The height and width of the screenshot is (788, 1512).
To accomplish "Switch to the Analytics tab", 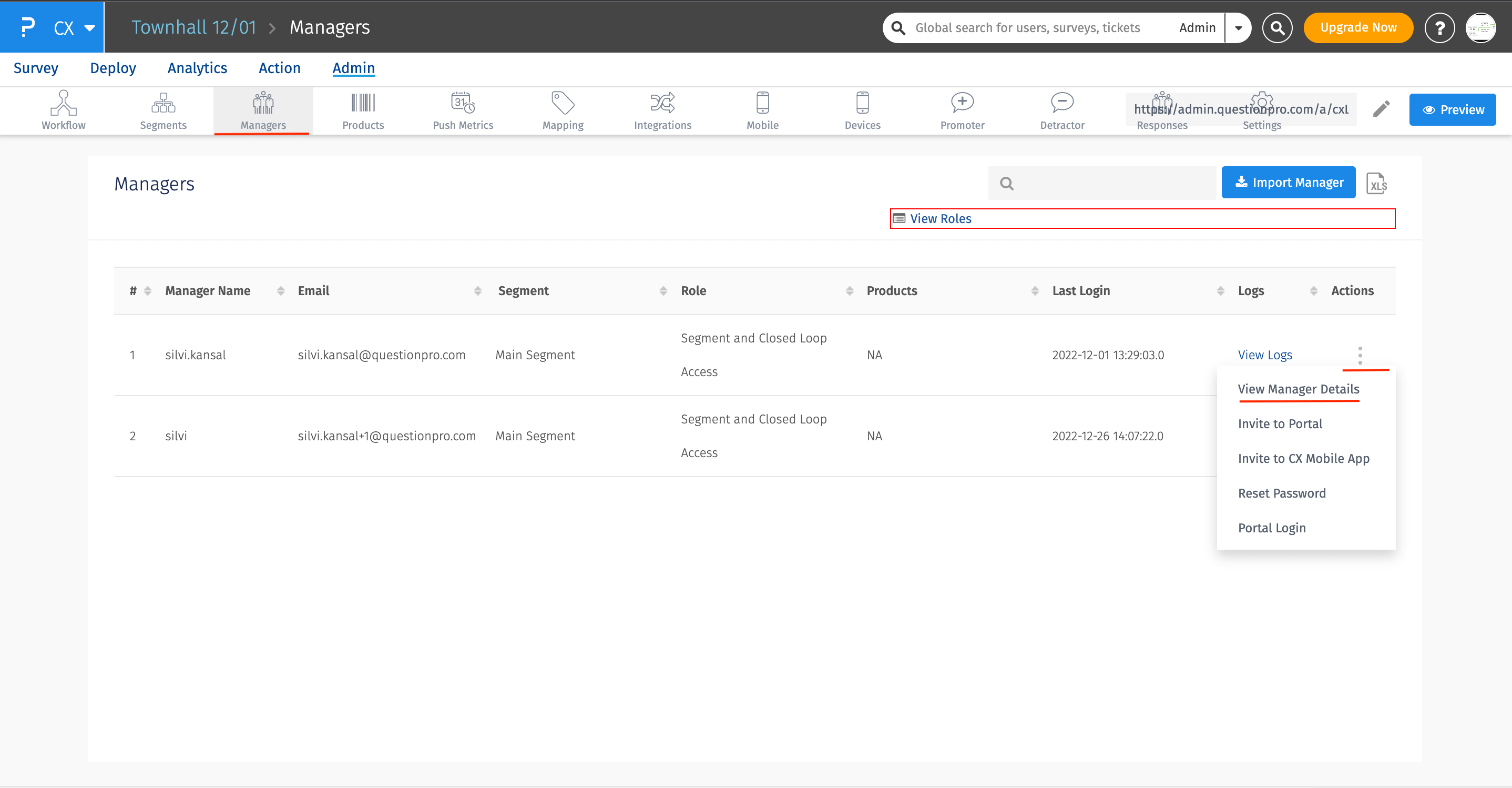I will point(197,68).
